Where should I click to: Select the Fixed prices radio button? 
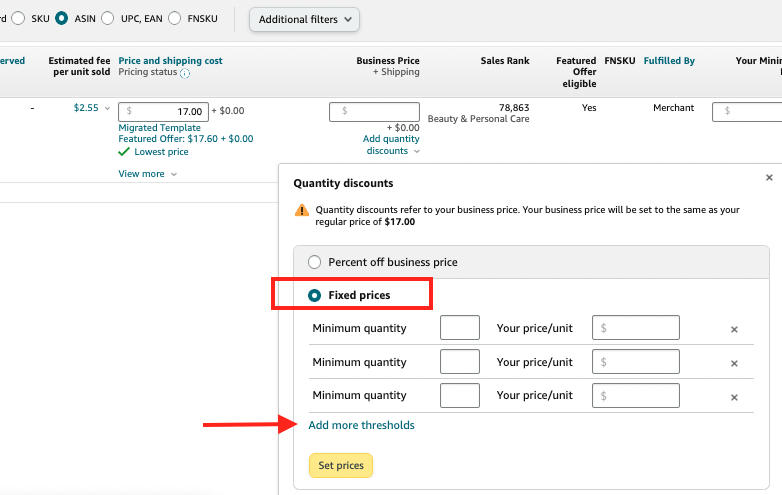click(315, 296)
